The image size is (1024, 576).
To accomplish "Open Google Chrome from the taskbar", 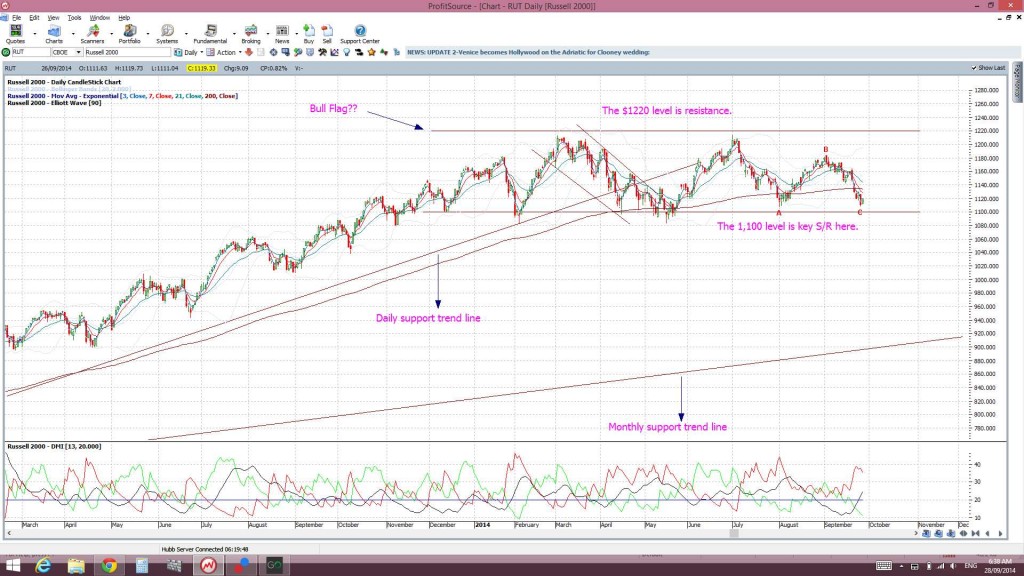I will (108, 566).
